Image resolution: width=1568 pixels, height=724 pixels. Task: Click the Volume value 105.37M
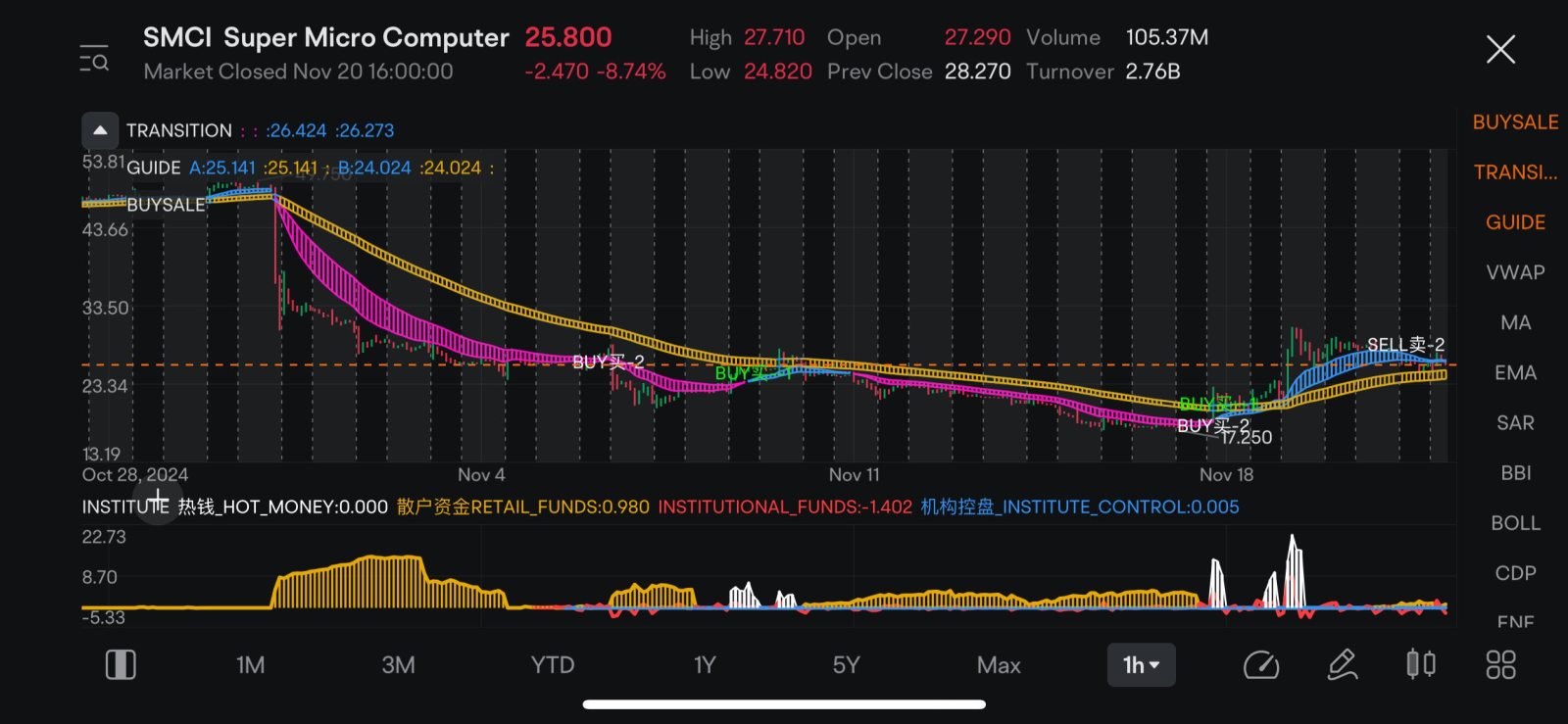pyautogui.click(x=1166, y=37)
